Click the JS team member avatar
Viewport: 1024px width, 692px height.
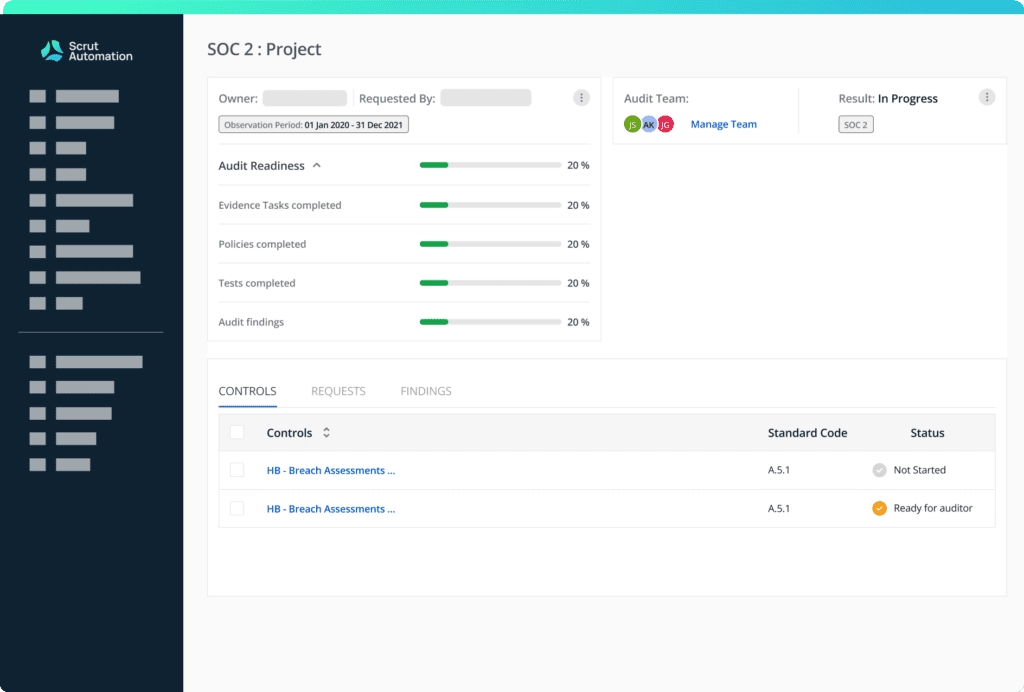632,123
